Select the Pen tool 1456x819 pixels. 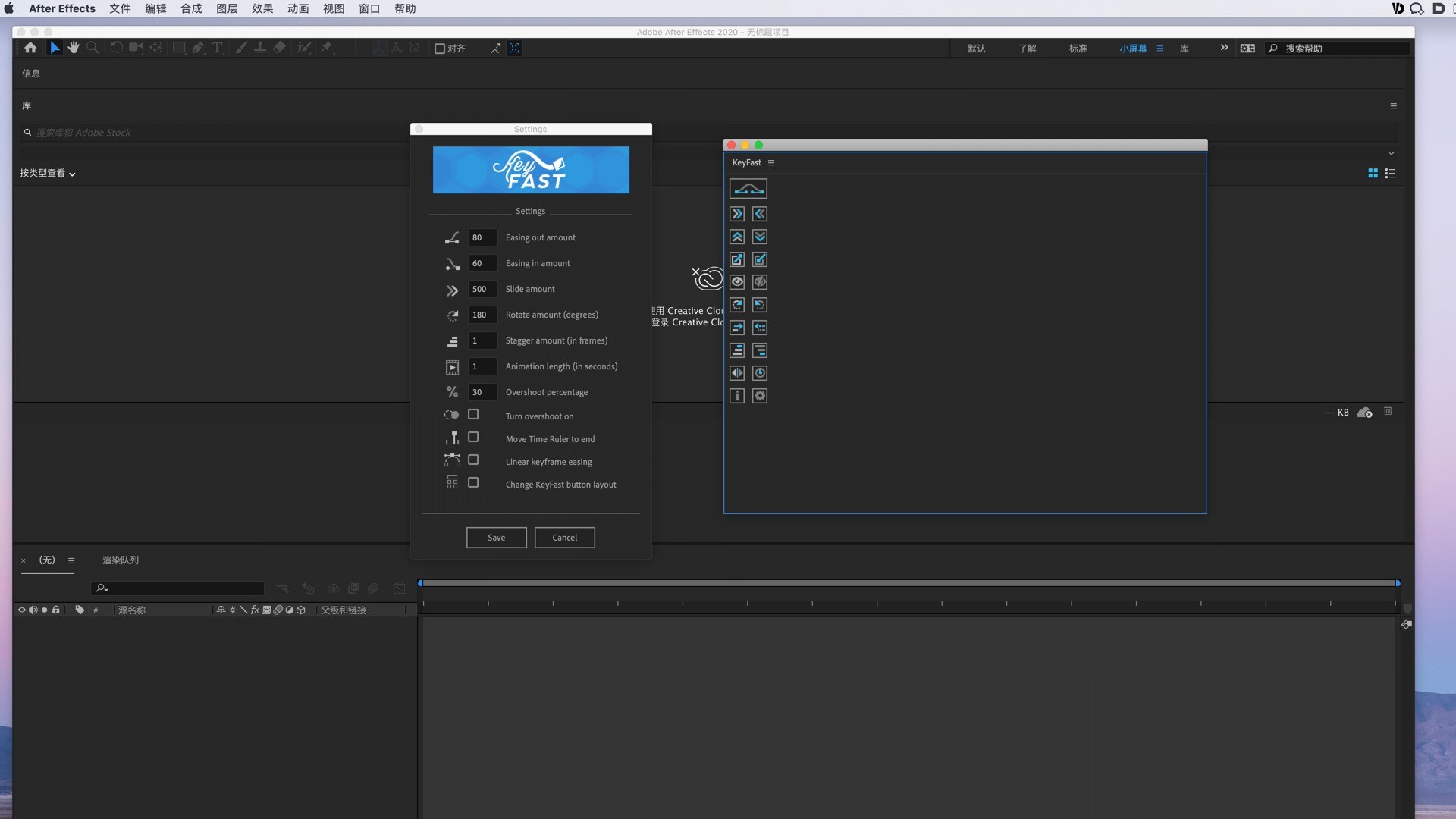(198, 48)
